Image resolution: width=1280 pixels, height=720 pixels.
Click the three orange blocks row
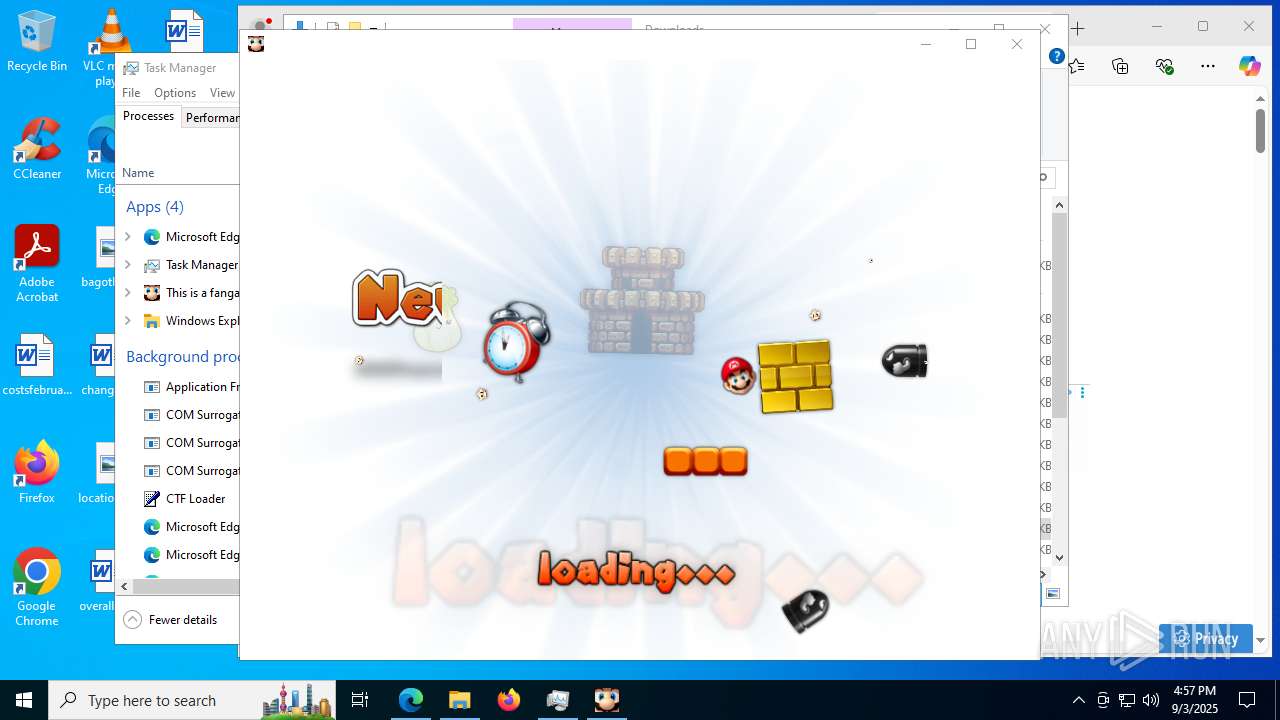coord(705,461)
